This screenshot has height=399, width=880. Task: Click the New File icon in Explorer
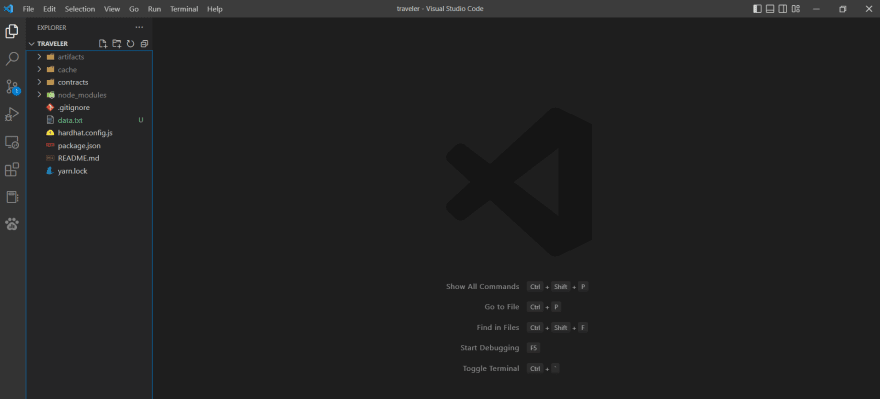103,44
